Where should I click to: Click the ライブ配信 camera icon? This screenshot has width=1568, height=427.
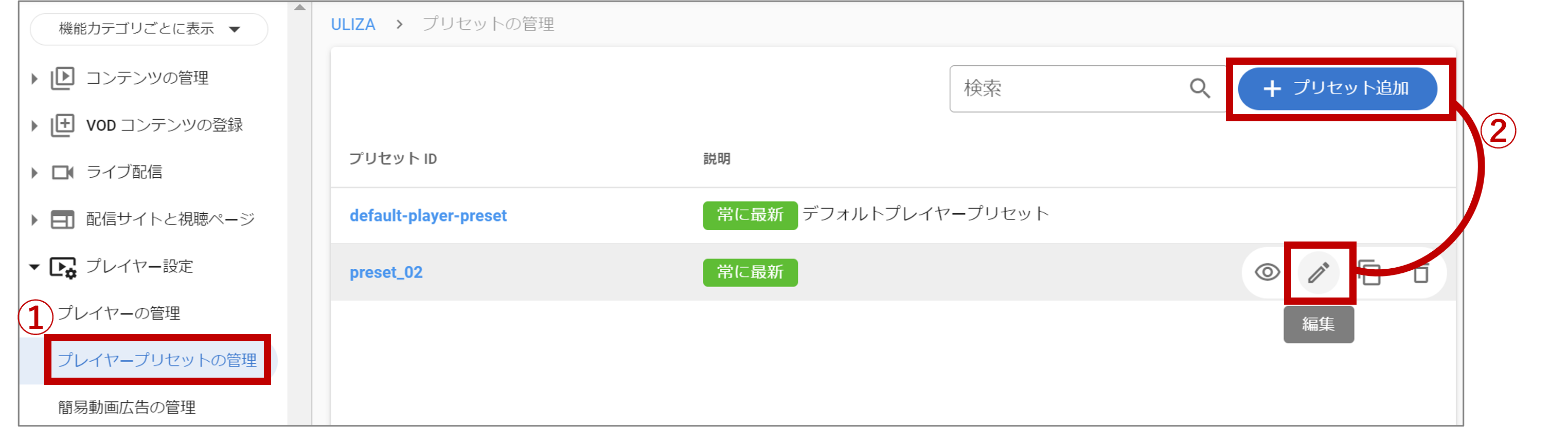[x=62, y=172]
